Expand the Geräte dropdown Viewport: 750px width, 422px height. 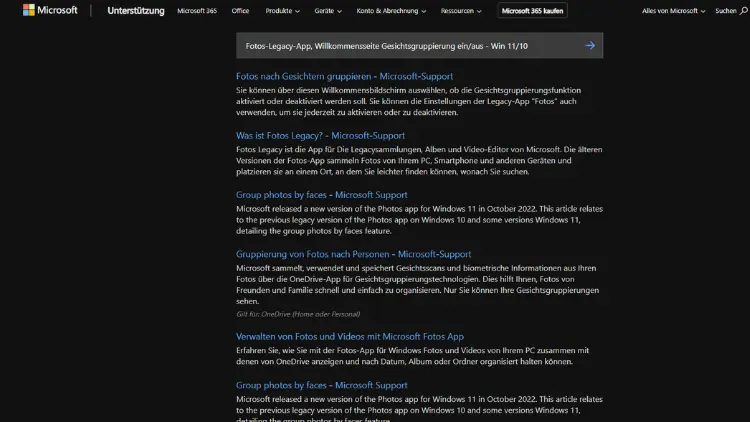[x=328, y=11]
